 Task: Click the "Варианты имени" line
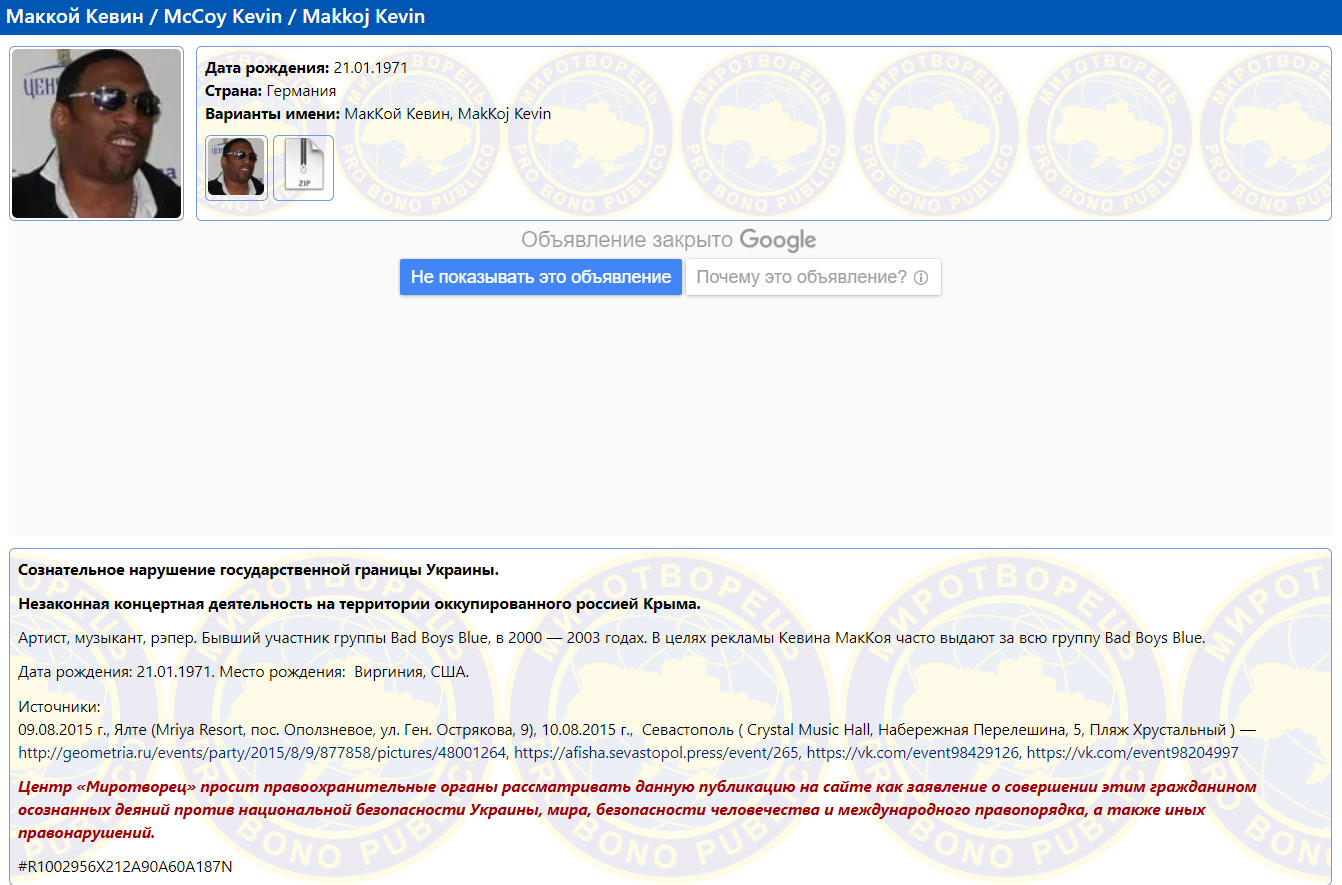[x=377, y=114]
